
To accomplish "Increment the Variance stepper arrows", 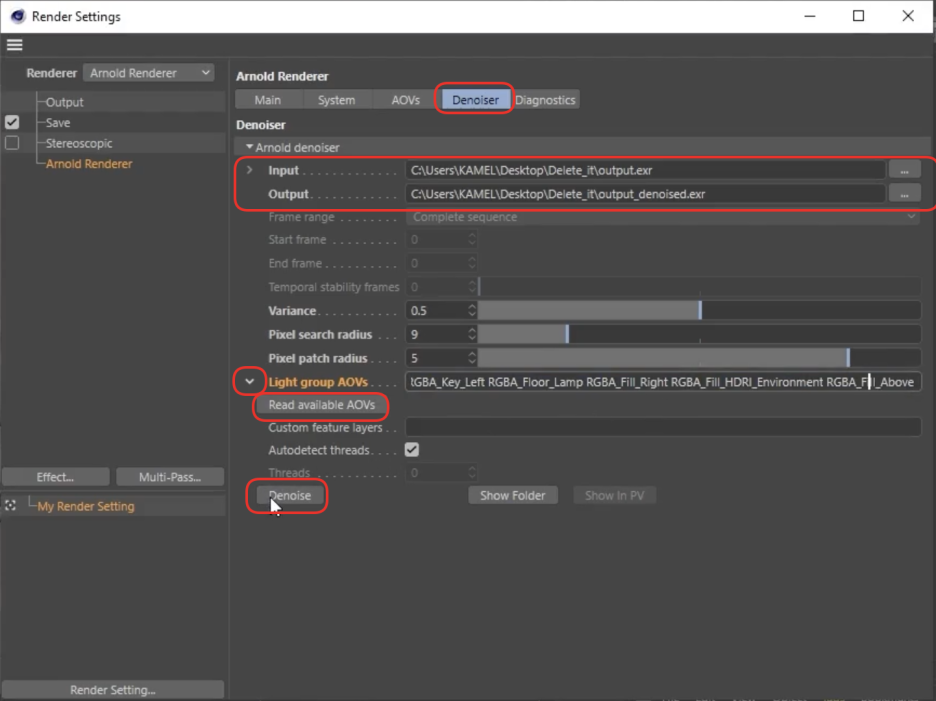I will point(472,310).
